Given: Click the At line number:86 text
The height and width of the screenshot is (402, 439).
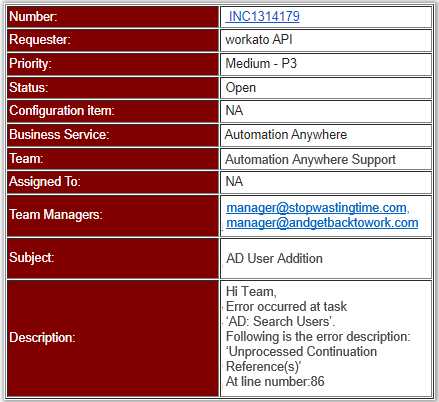Looking at the screenshot, I should tap(275, 381).
